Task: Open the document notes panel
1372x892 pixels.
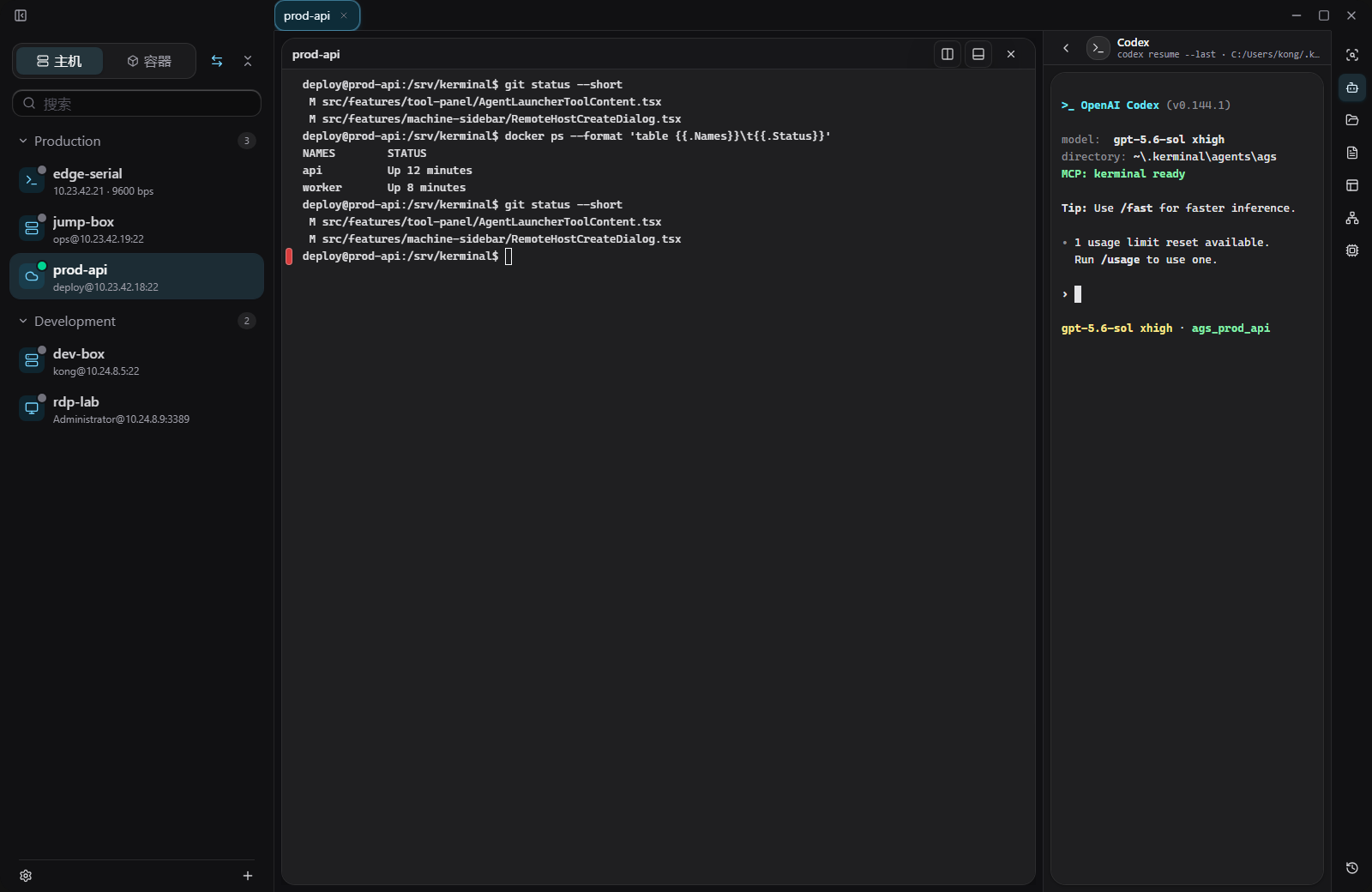Action: pyautogui.click(x=1352, y=153)
